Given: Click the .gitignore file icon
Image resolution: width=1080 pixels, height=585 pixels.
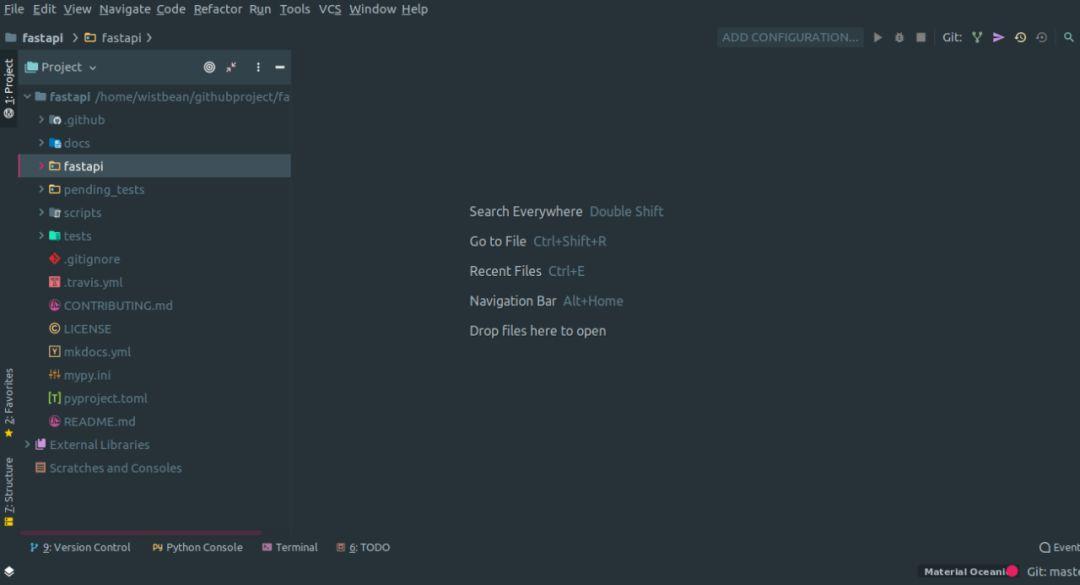Looking at the screenshot, I should (54, 259).
